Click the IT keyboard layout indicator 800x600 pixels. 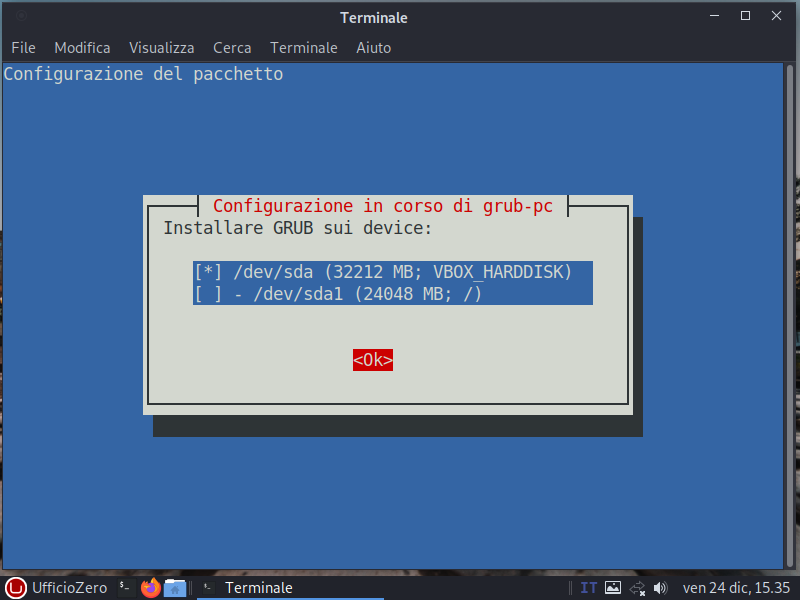coord(589,588)
